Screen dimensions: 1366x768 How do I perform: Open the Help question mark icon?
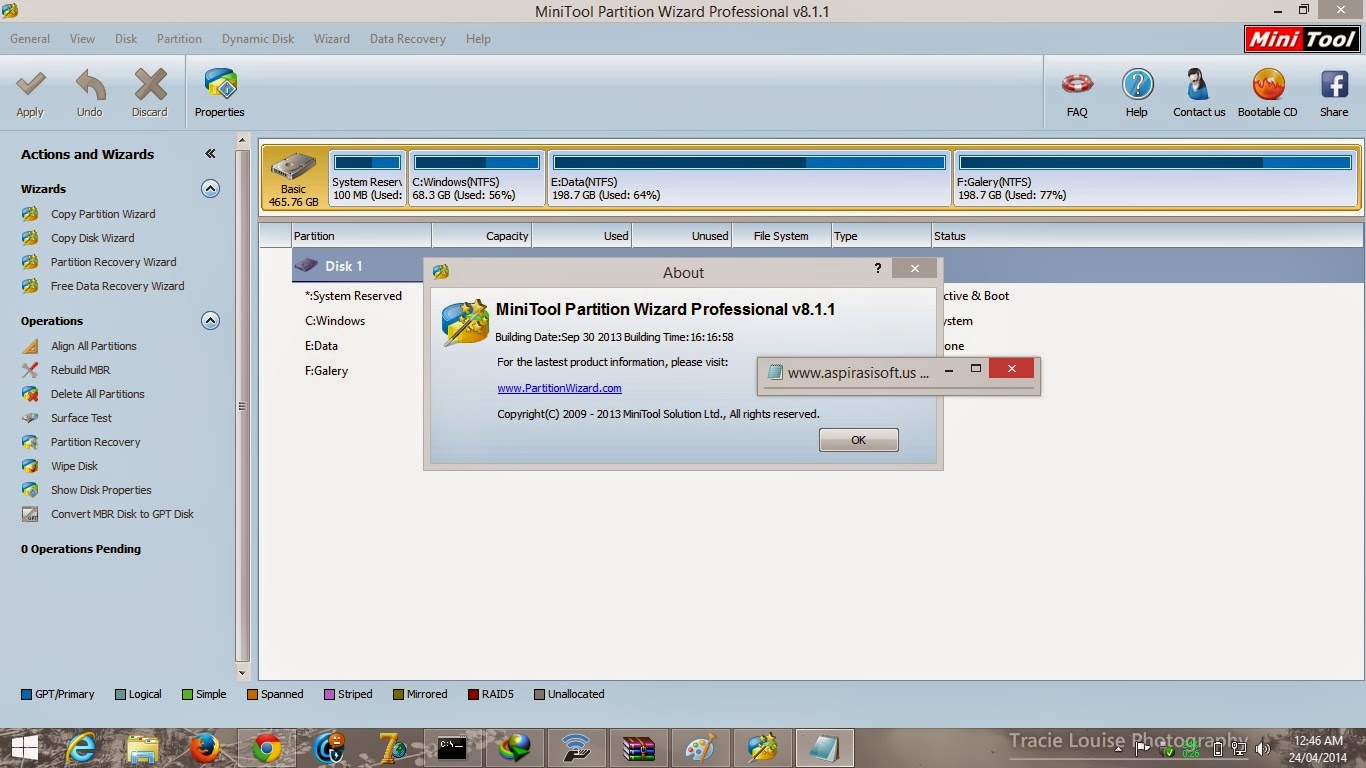(x=1137, y=85)
